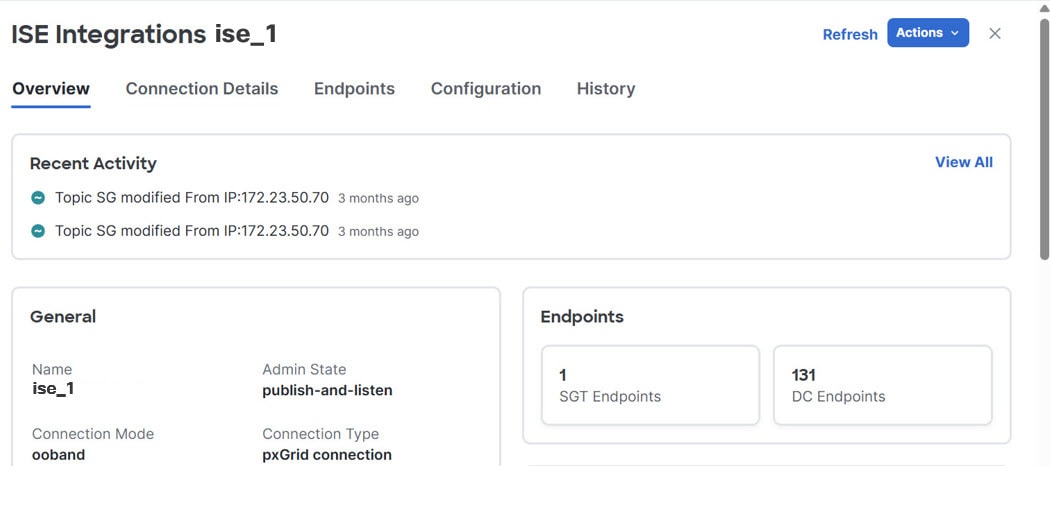Select first Topic SG modified activity entry
The image size is (1050, 505).
point(225,198)
